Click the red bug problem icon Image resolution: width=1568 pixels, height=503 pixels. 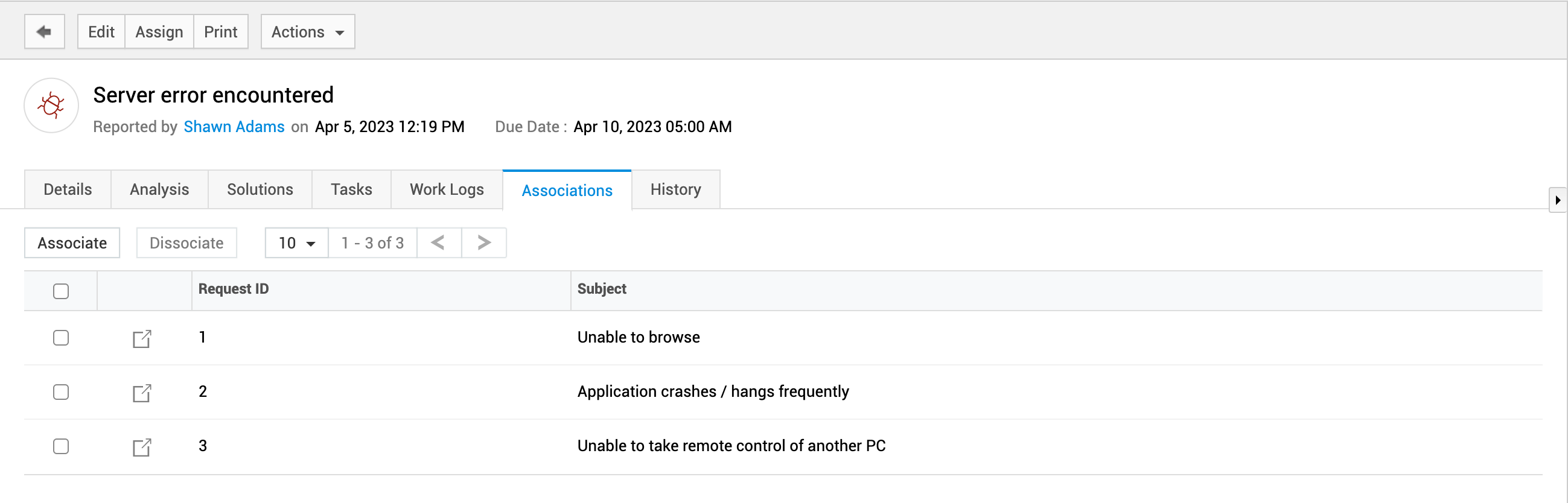[x=51, y=106]
